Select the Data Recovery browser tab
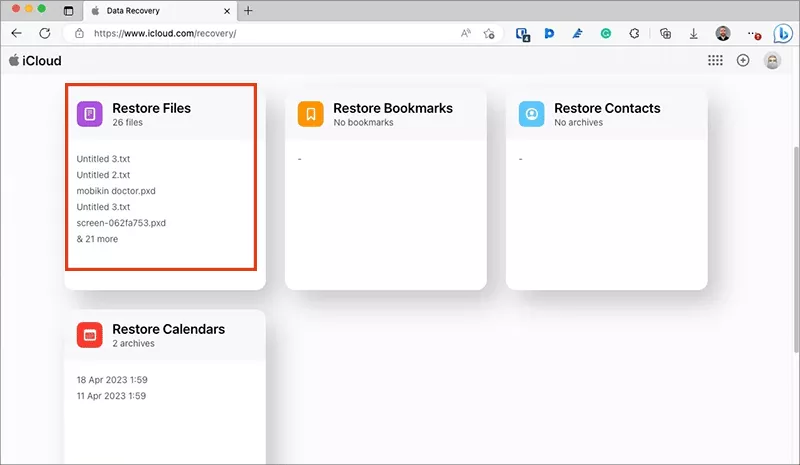The height and width of the screenshot is (465, 800). point(161,11)
